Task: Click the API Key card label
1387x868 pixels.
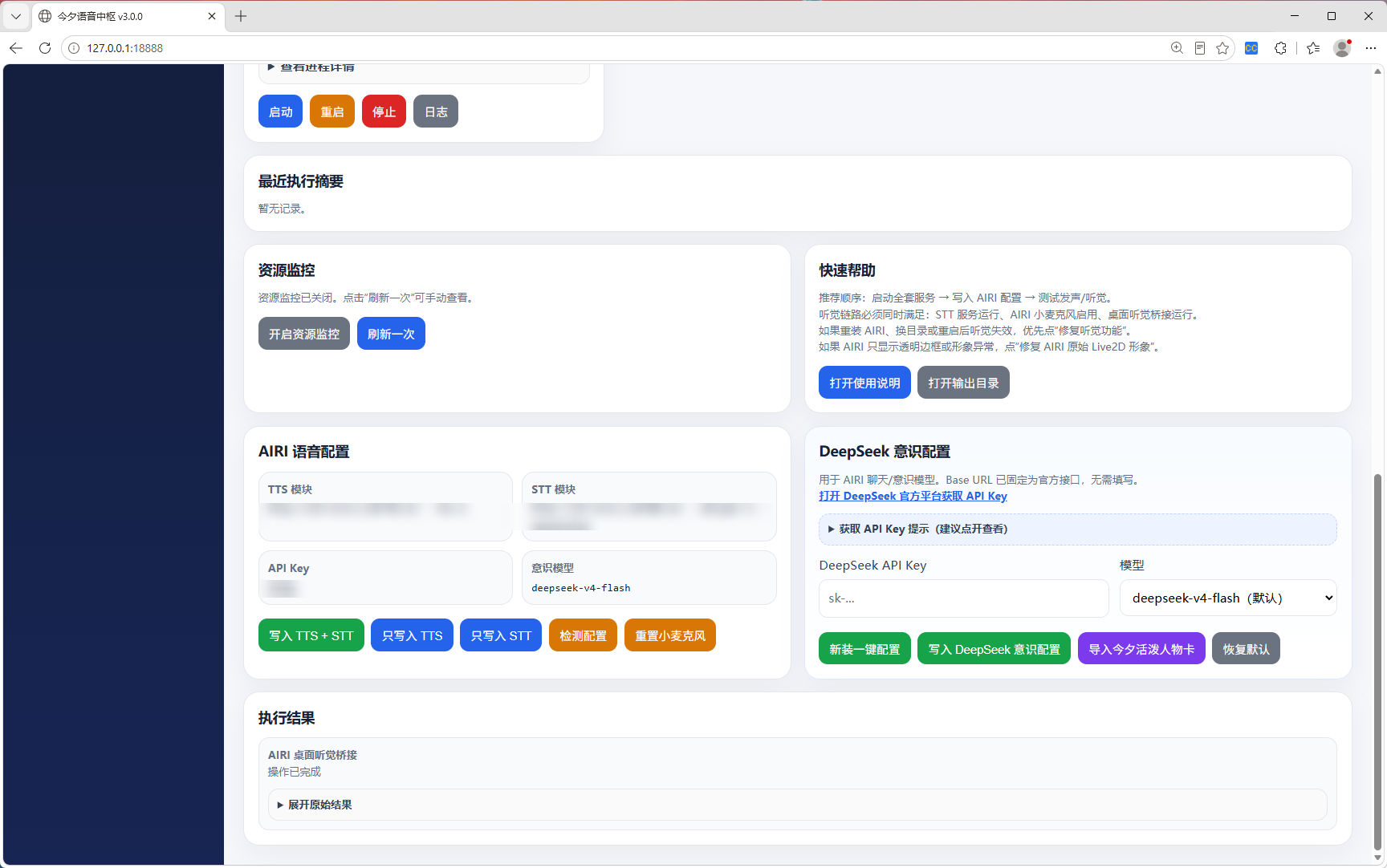Action: pos(288,568)
